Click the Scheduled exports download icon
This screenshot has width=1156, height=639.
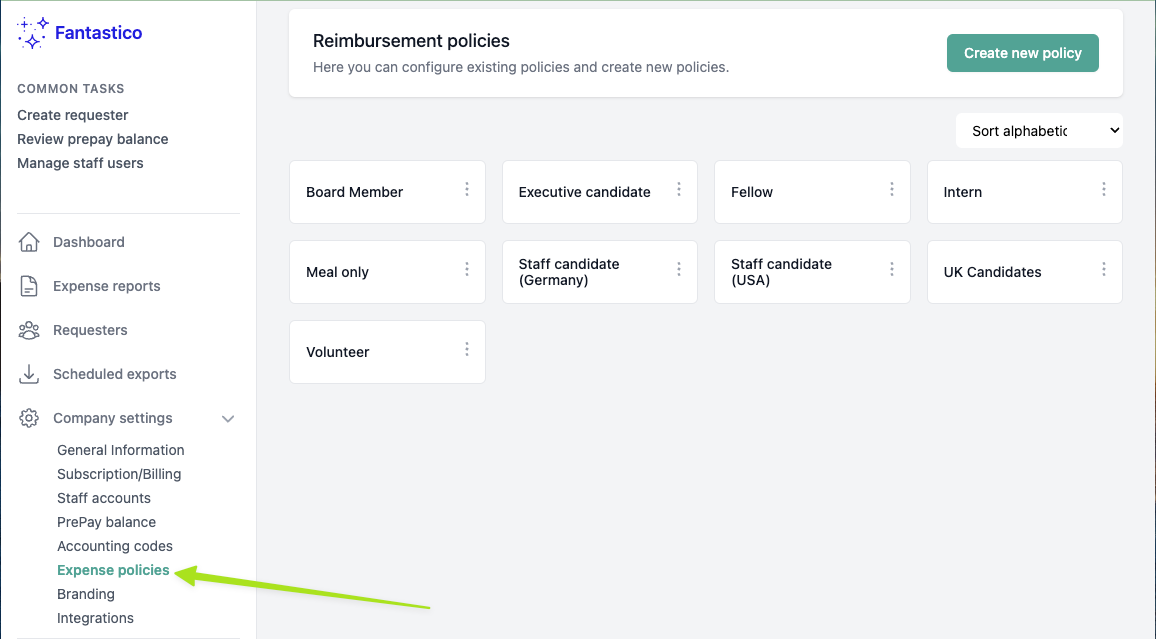pyautogui.click(x=29, y=374)
